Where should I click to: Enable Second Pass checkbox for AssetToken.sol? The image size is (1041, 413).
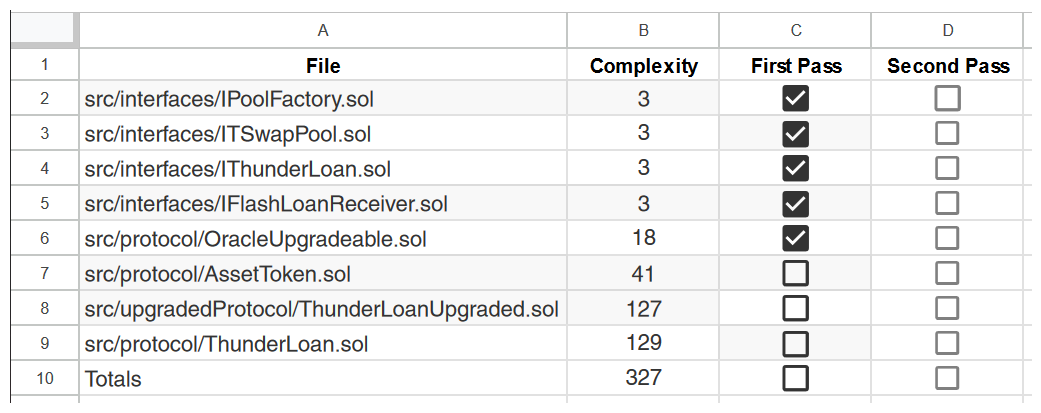click(x=947, y=273)
